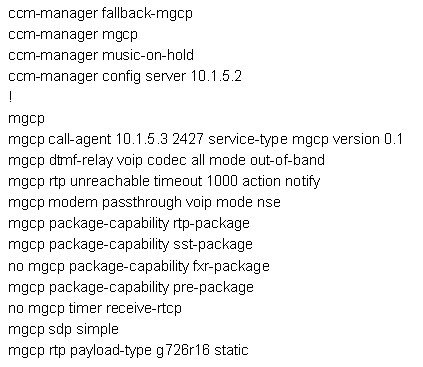Select the 'no mgcp package-capability fxr-package' line
Screen dimensions: 423x367
pos(138,266)
